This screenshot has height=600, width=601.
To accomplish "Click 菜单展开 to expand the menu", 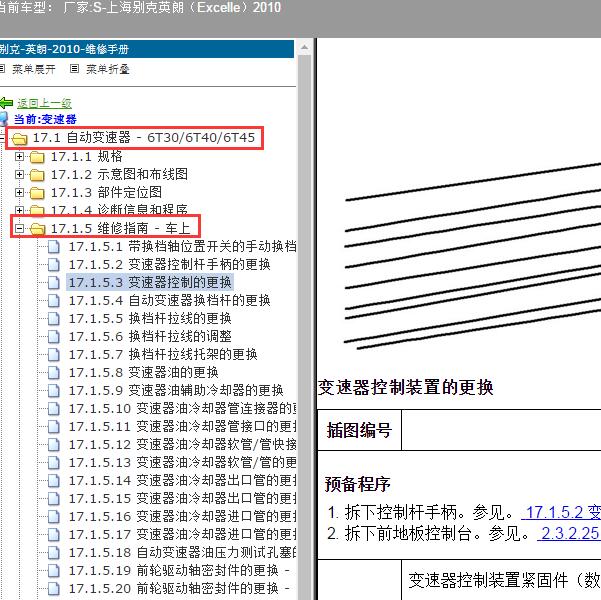I will (34, 69).
